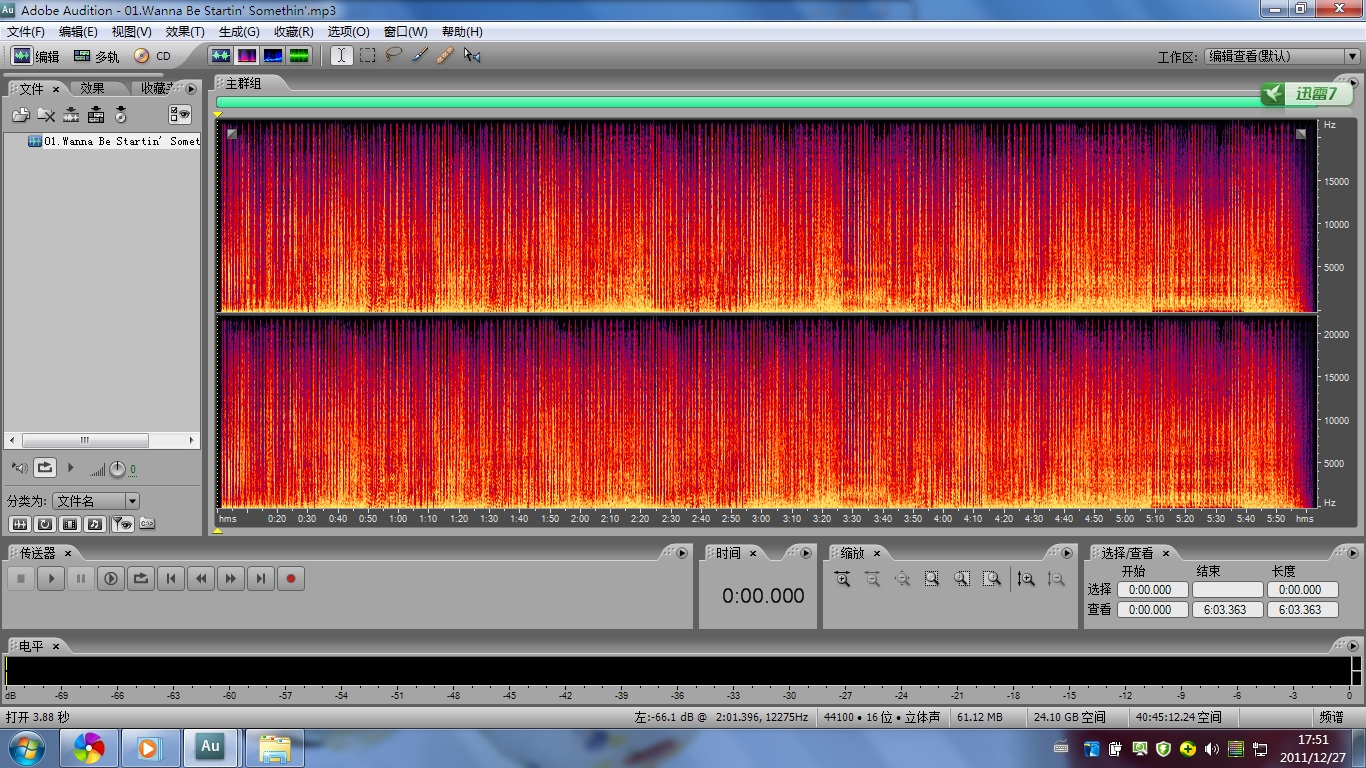1366x768 pixels.
Task: Click the Play button in transport
Action: click(x=51, y=578)
